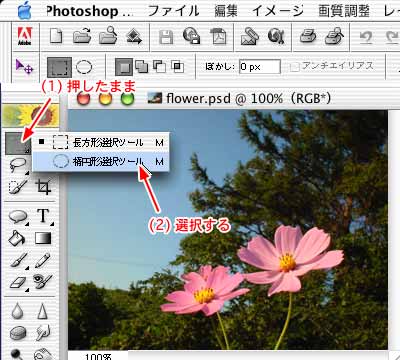Open the イメージ menu
Screen dimensions: 400x360
pyautogui.click(x=278, y=11)
